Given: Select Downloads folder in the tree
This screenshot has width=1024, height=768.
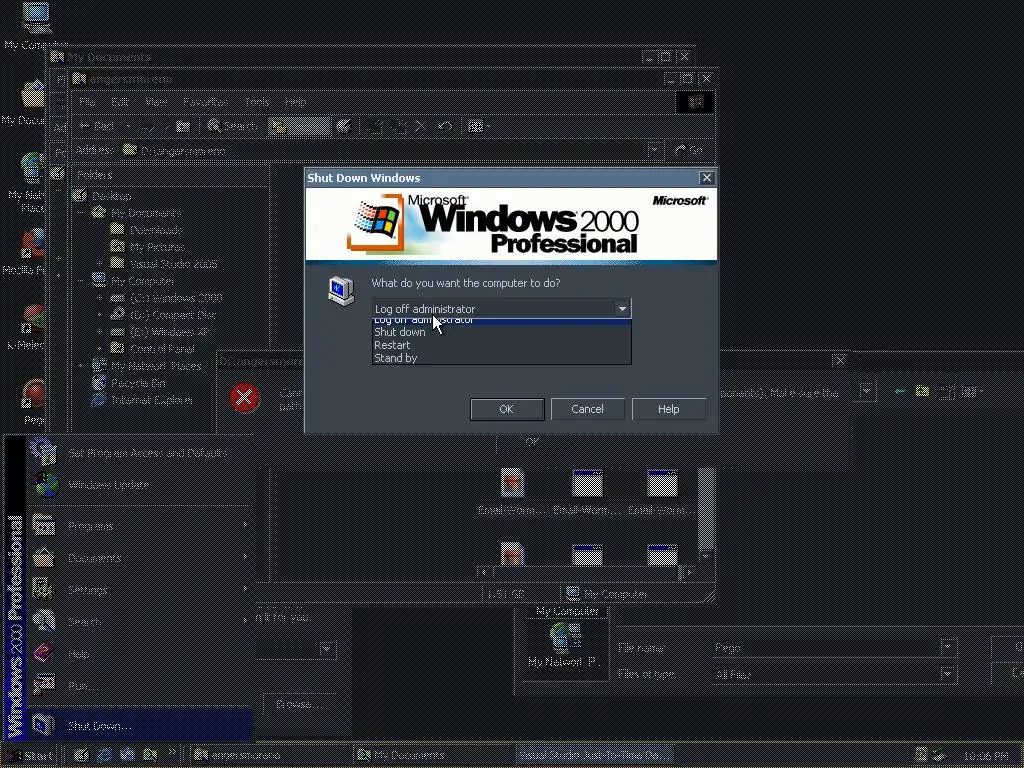Looking at the screenshot, I should click(155, 230).
